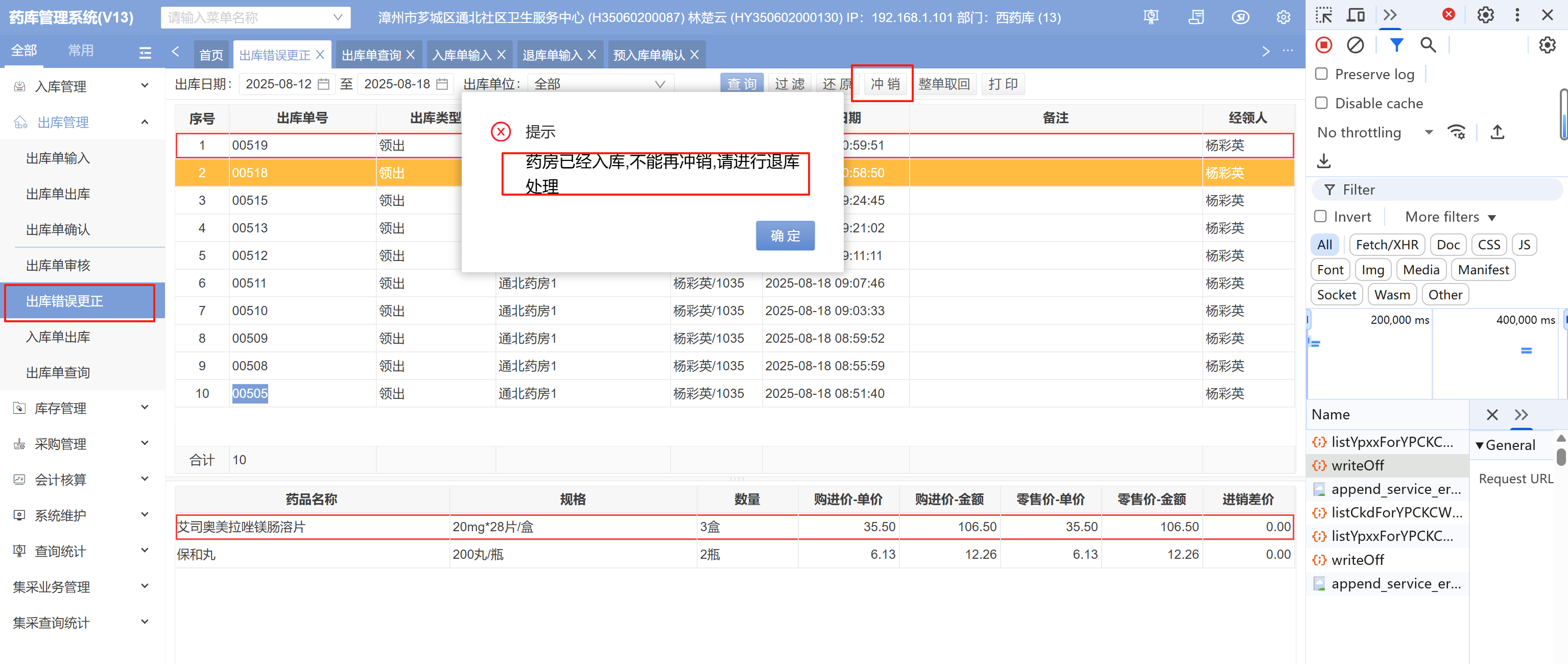
Task: Click the clear network log icon
Action: click(x=1355, y=45)
